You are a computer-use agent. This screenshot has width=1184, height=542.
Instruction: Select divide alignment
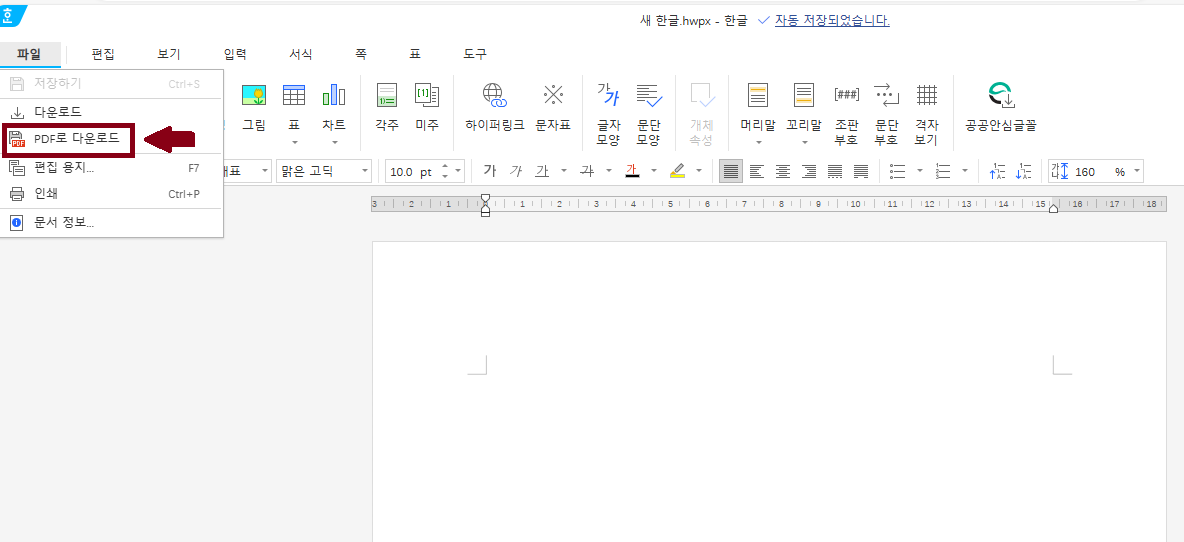click(x=861, y=171)
